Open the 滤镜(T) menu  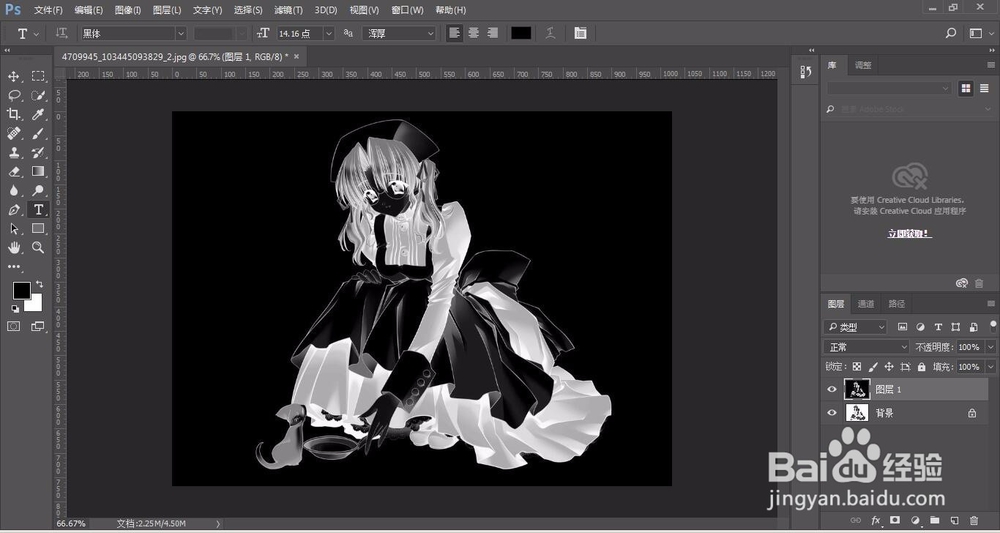(288, 10)
